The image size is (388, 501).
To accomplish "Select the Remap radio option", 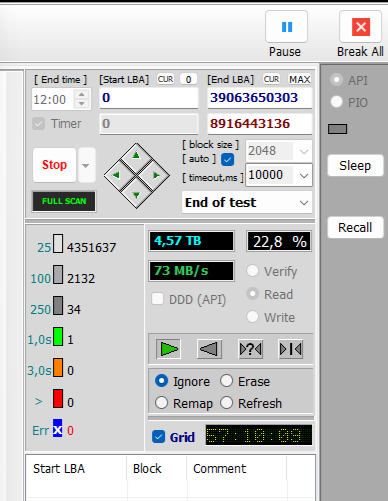I will (x=161, y=403).
